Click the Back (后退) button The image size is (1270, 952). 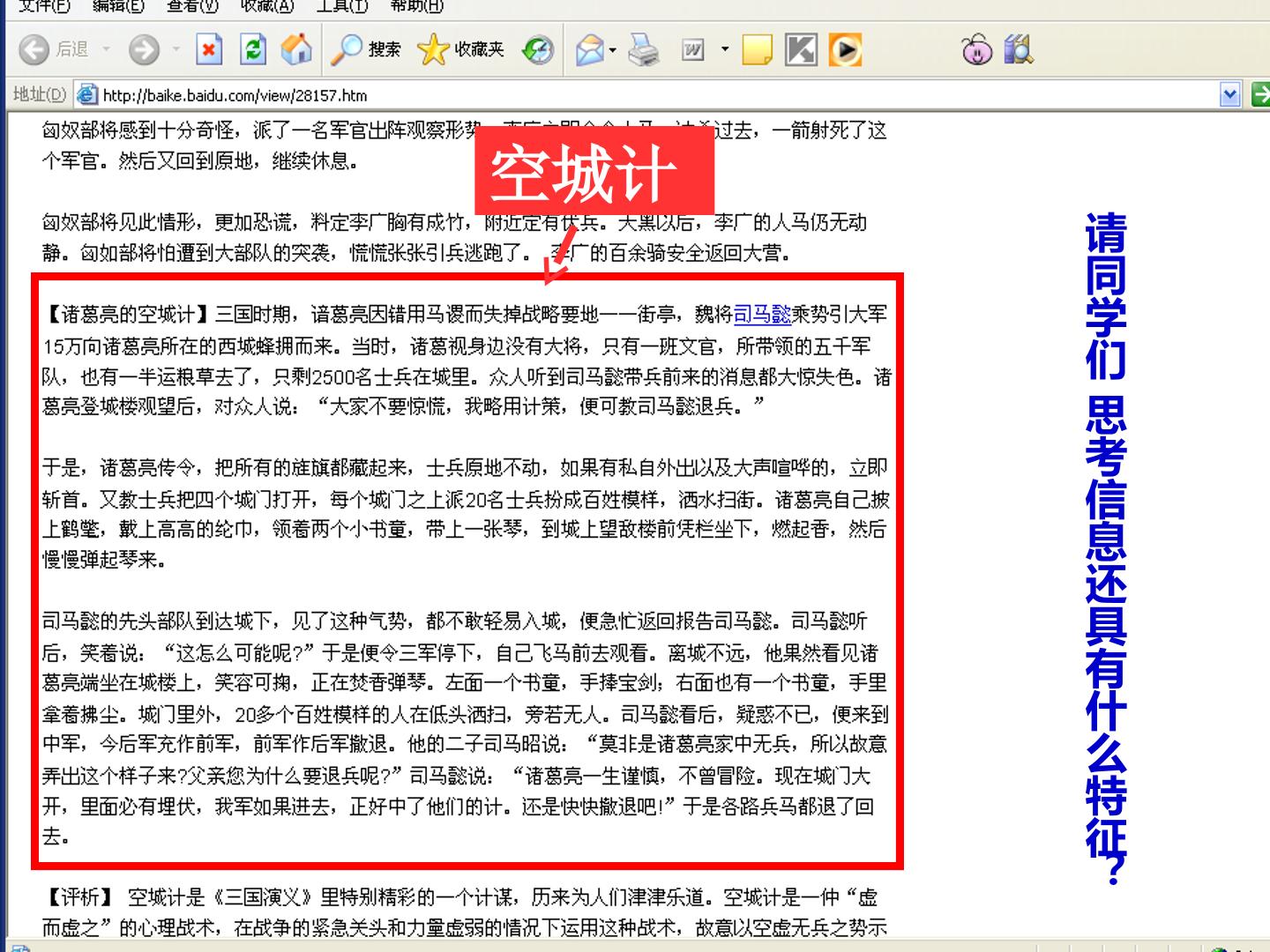55,49
